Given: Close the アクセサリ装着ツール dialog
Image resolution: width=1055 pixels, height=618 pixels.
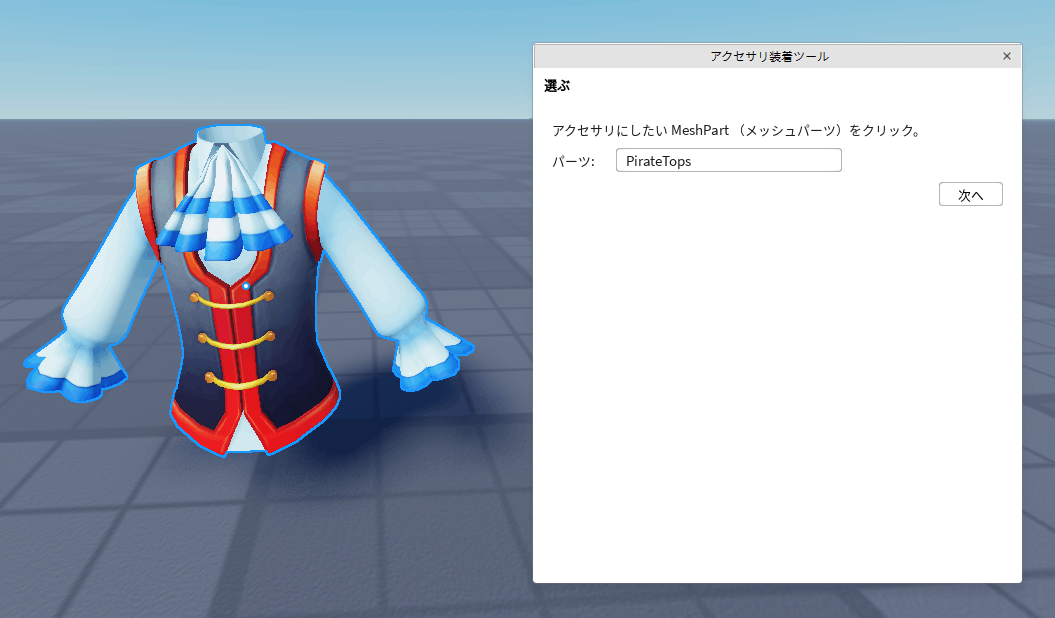Looking at the screenshot, I should point(1007,56).
